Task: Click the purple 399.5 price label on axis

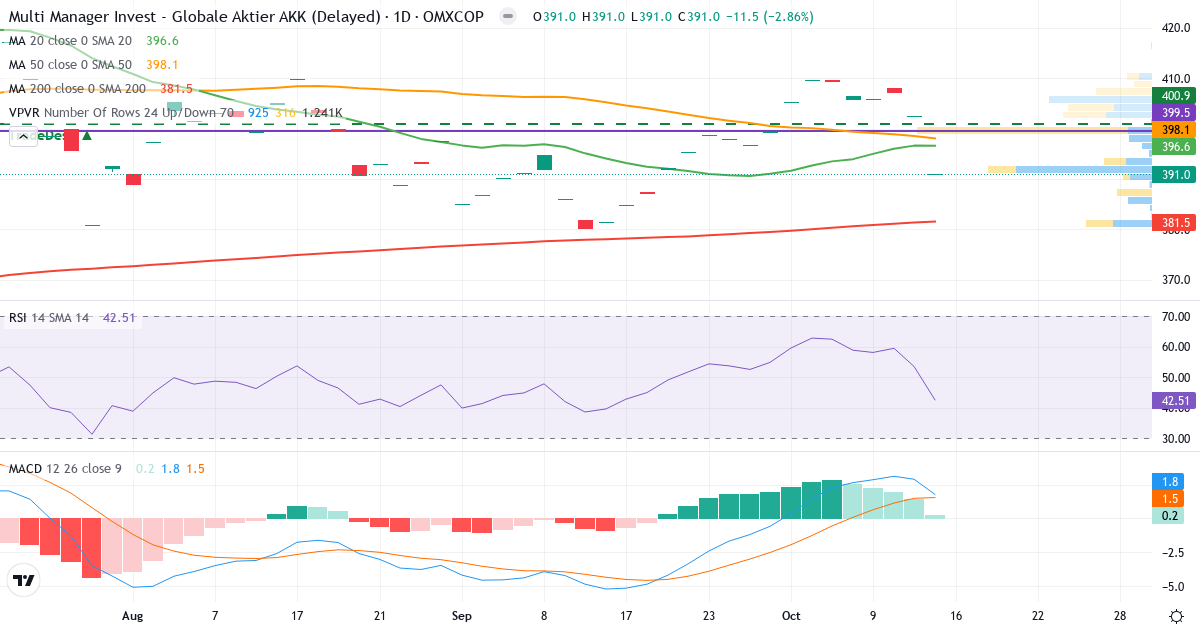Action: click(1174, 113)
